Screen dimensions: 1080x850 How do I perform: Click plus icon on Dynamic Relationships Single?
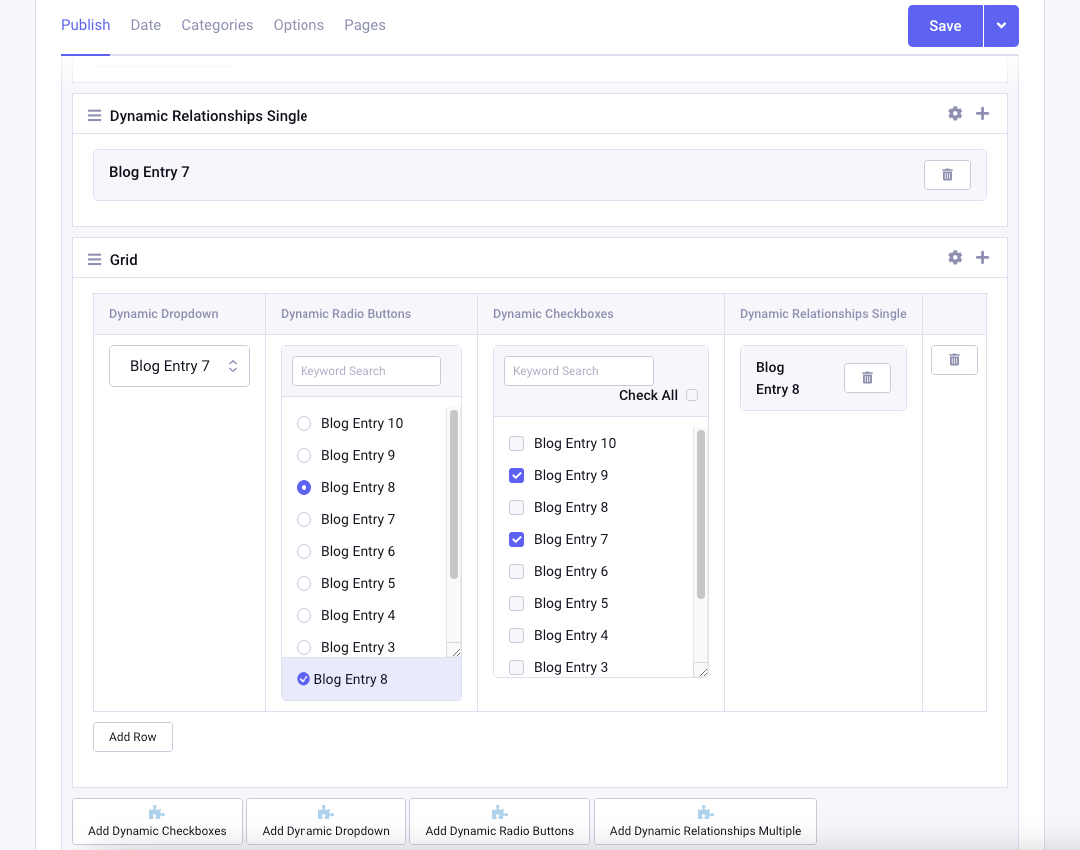click(982, 114)
